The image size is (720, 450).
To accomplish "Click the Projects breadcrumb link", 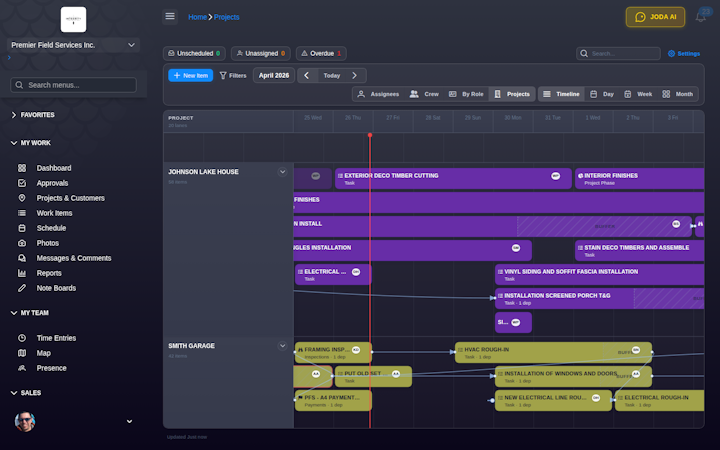I will [226, 17].
